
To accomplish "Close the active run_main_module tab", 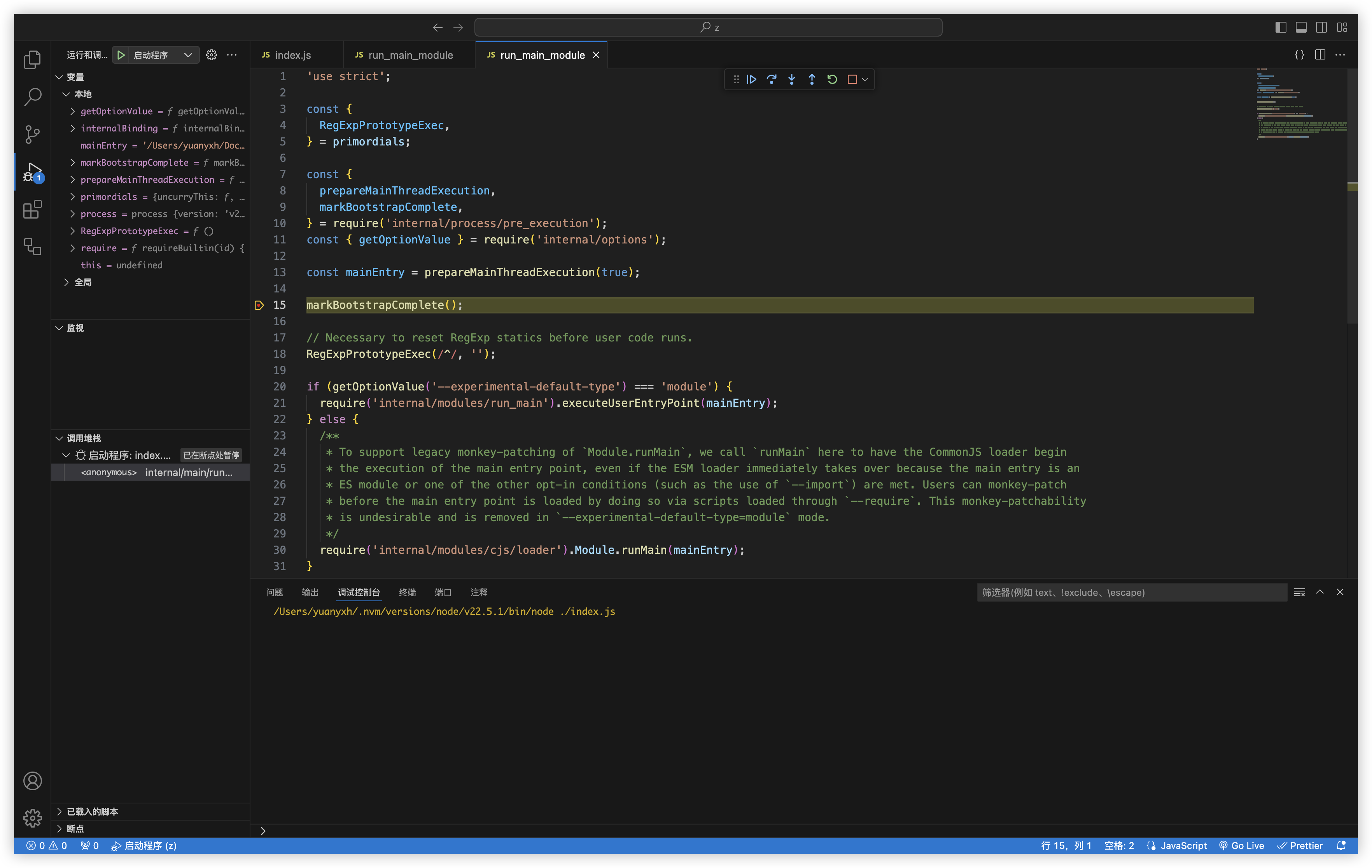I will pyautogui.click(x=596, y=55).
